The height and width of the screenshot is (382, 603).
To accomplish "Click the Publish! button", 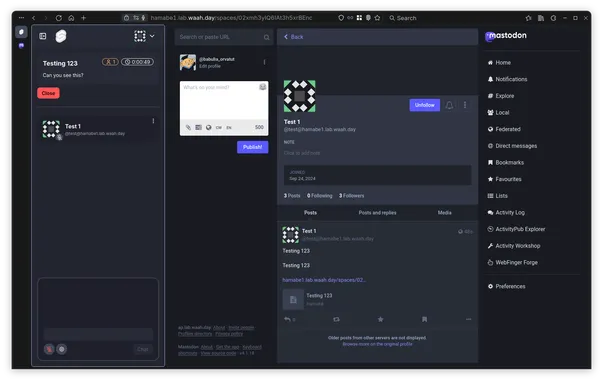I will pos(253,147).
